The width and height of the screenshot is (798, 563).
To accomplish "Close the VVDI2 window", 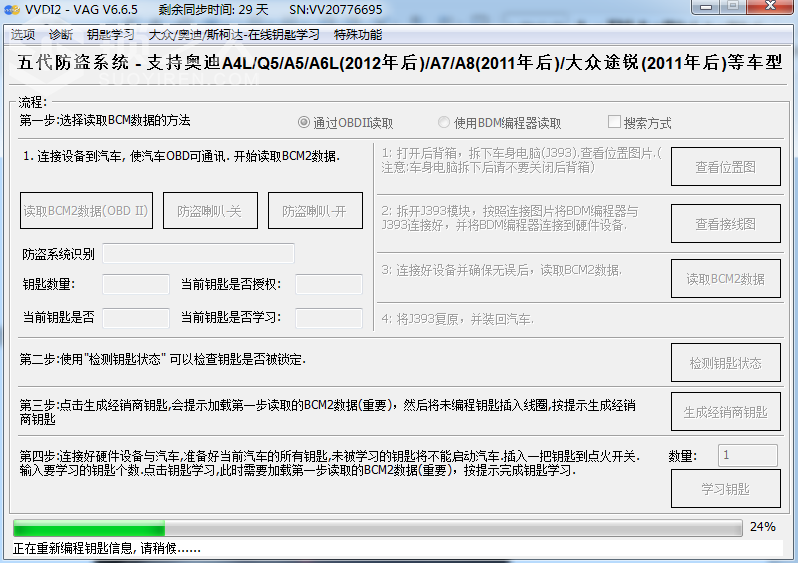I will pos(770,7).
